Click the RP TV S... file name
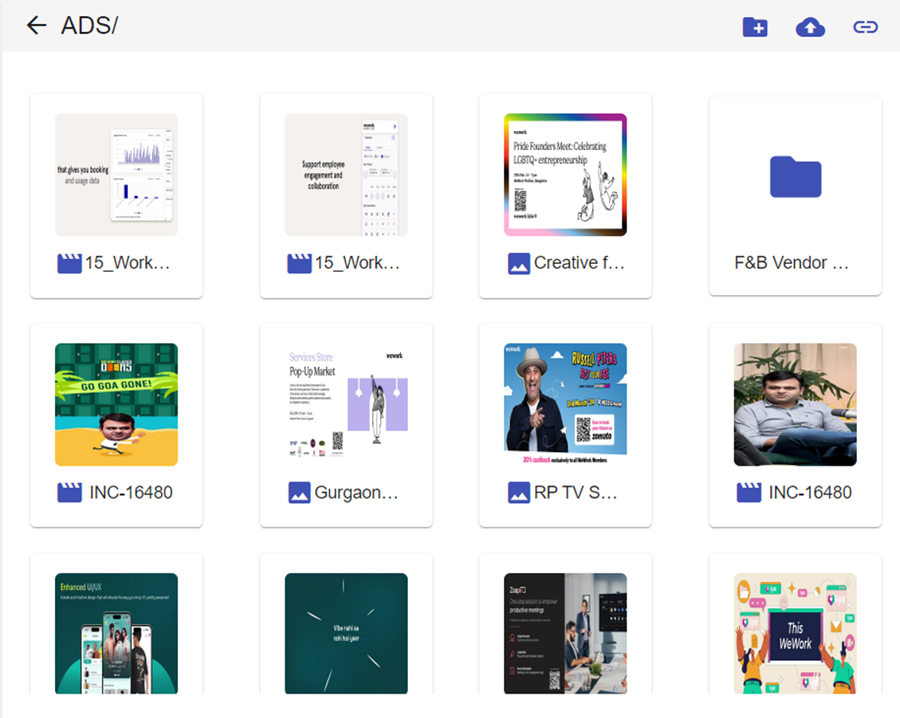900x718 pixels. coord(576,492)
